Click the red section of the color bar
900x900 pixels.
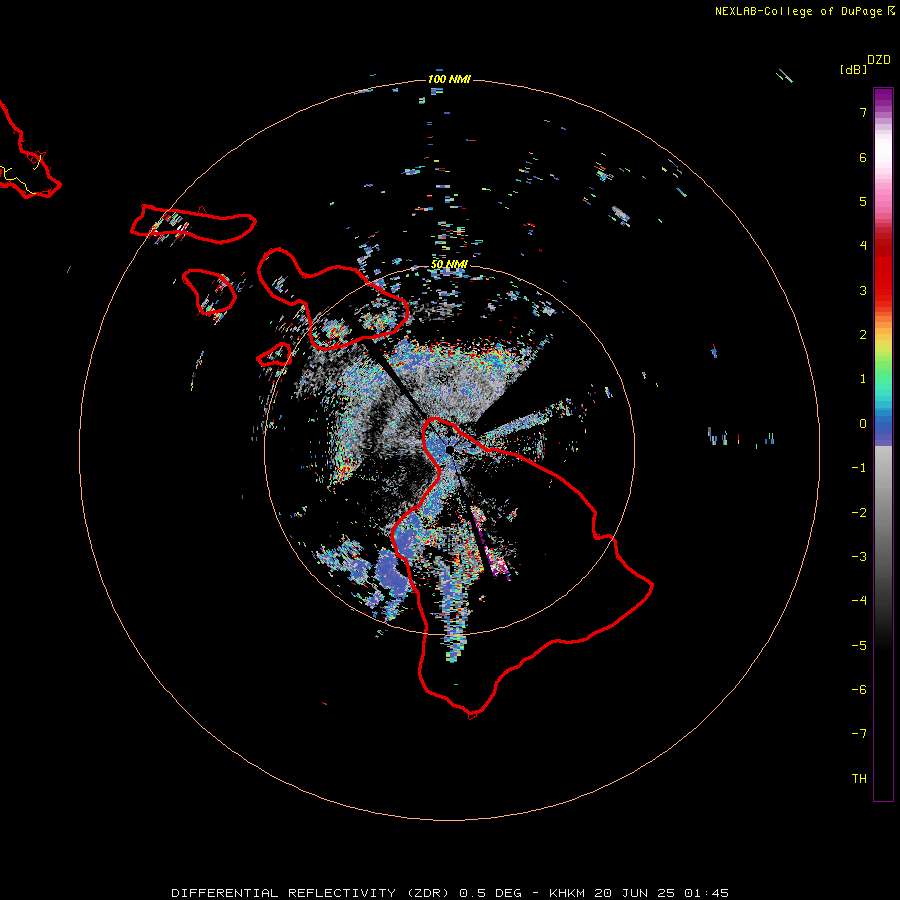coord(883,270)
